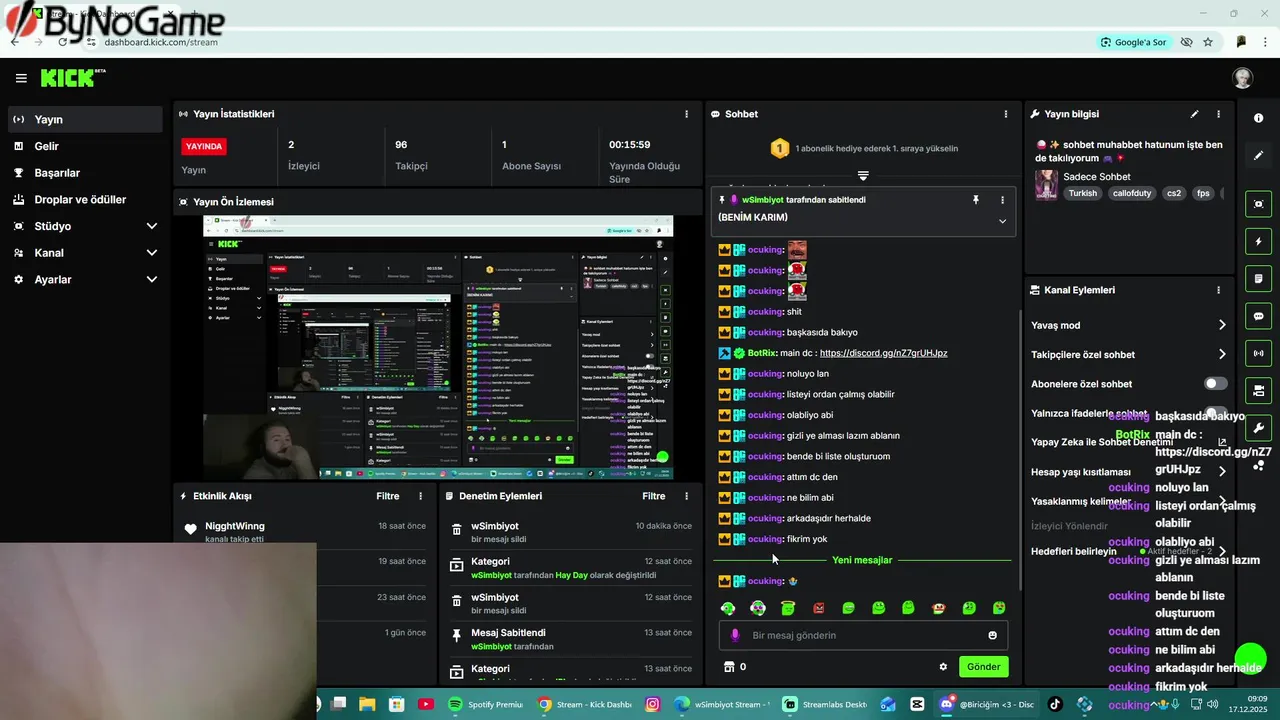The height and width of the screenshot is (720, 1280).
Task: Go to Gelir in the sidebar
Action: (85, 146)
